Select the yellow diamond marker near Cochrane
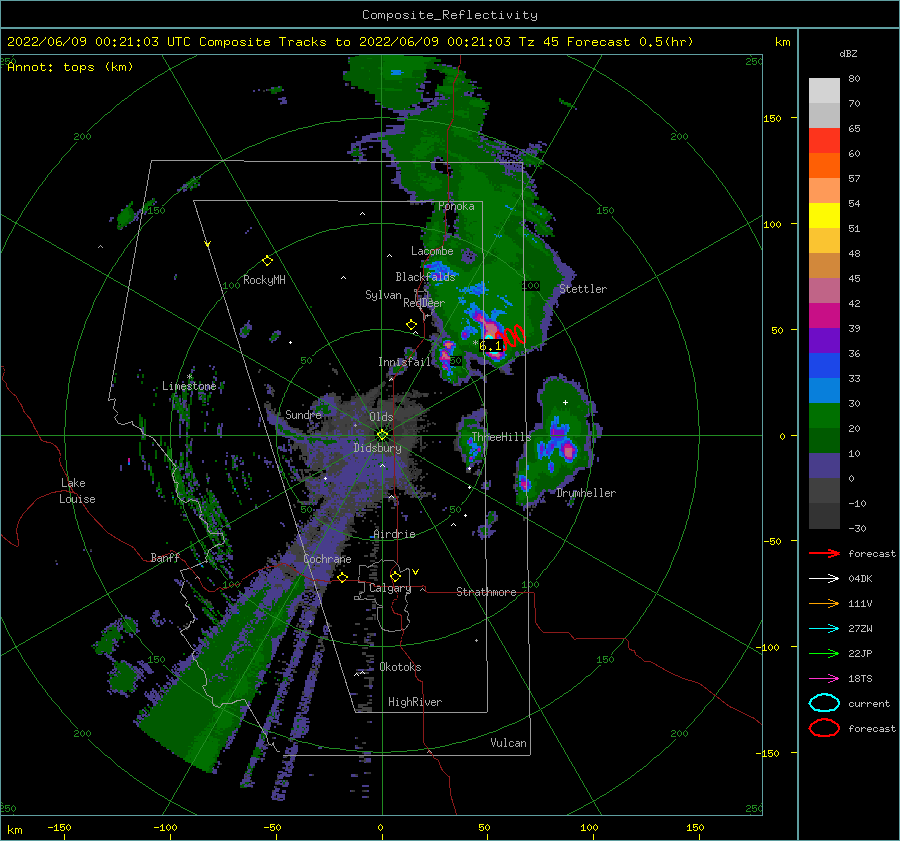Image resolution: width=900 pixels, height=841 pixels. [x=343, y=577]
